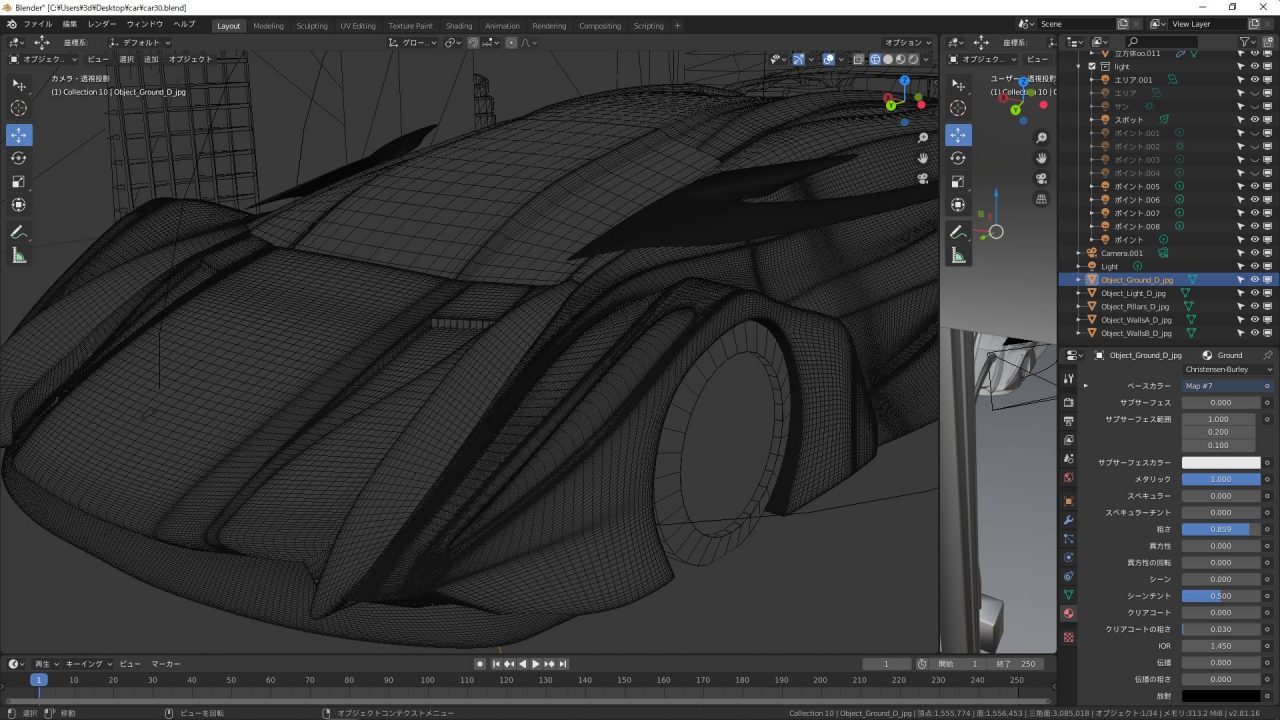Screen dimensions: 1280x720
Task: Toggle visibility eye for ポイント.005
Action: point(1255,186)
